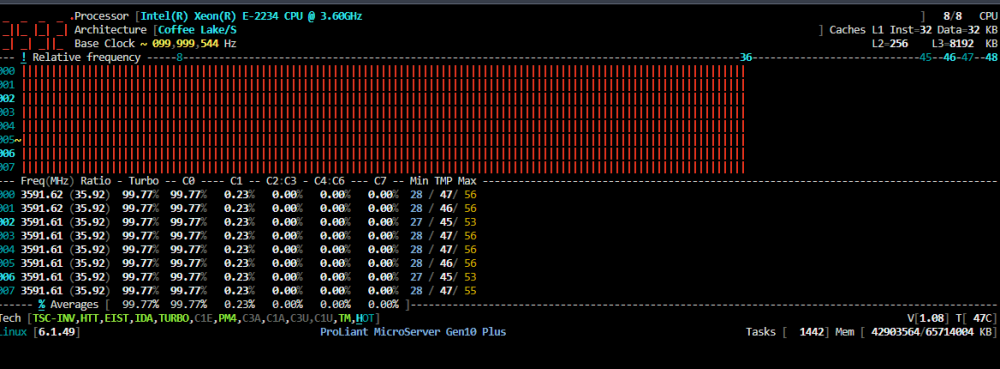The height and width of the screenshot is (369, 1000).
Task: Click the TSC-INV tech flag
Action: tap(53, 318)
